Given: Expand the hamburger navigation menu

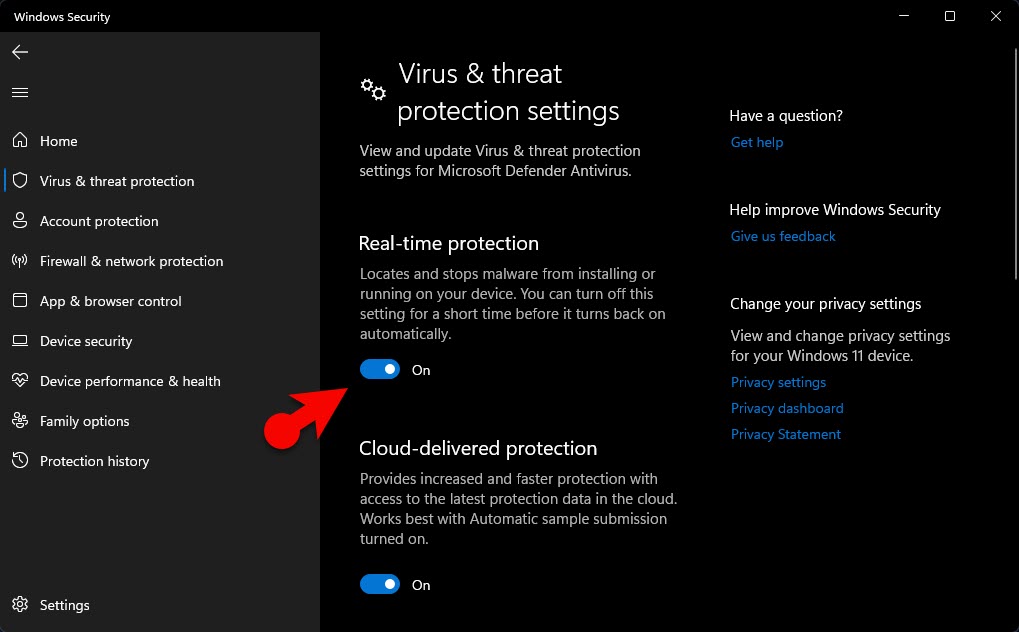Looking at the screenshot, I should coord(20,92).
